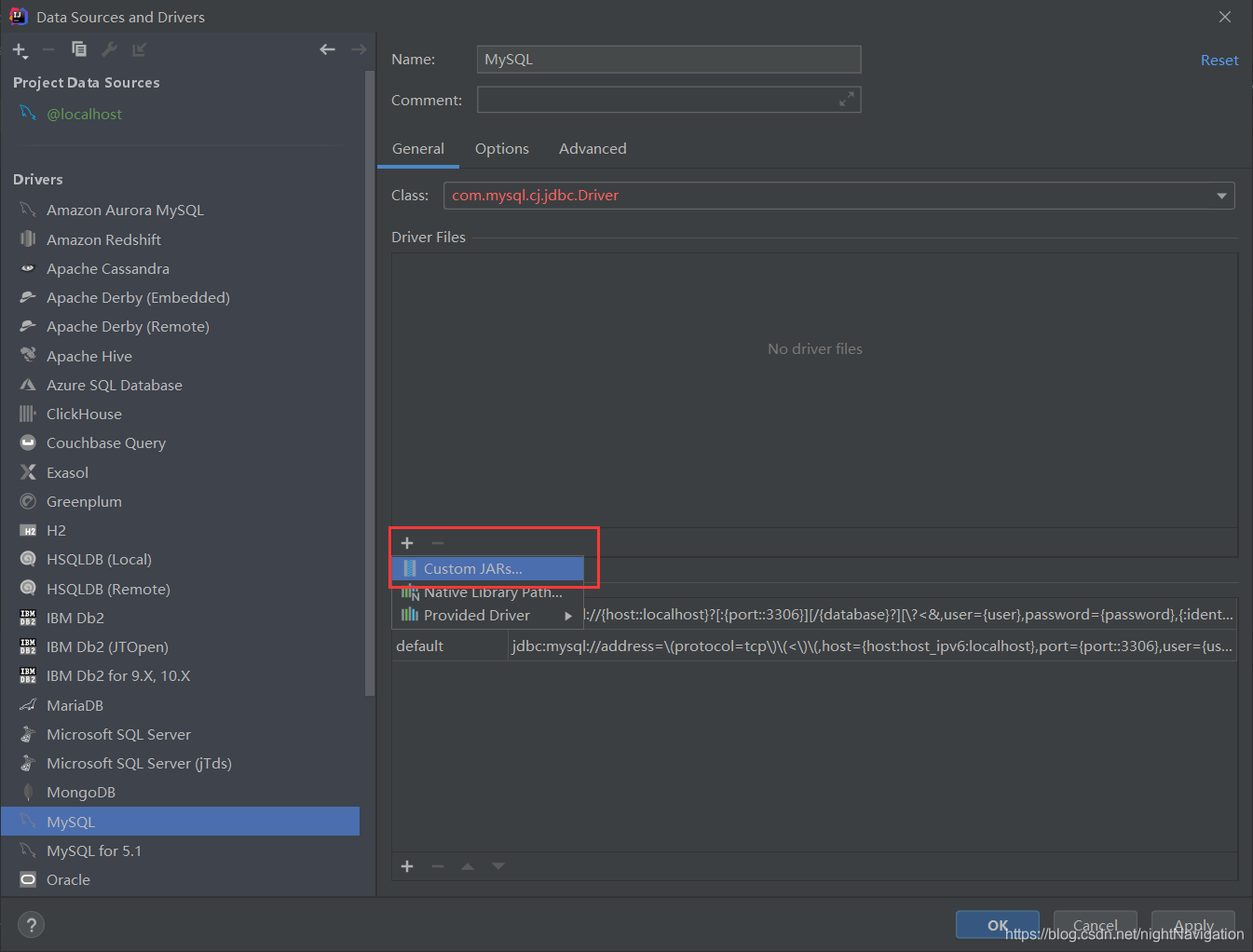Click the duplicate data source icon

click(x=79, y=49)
